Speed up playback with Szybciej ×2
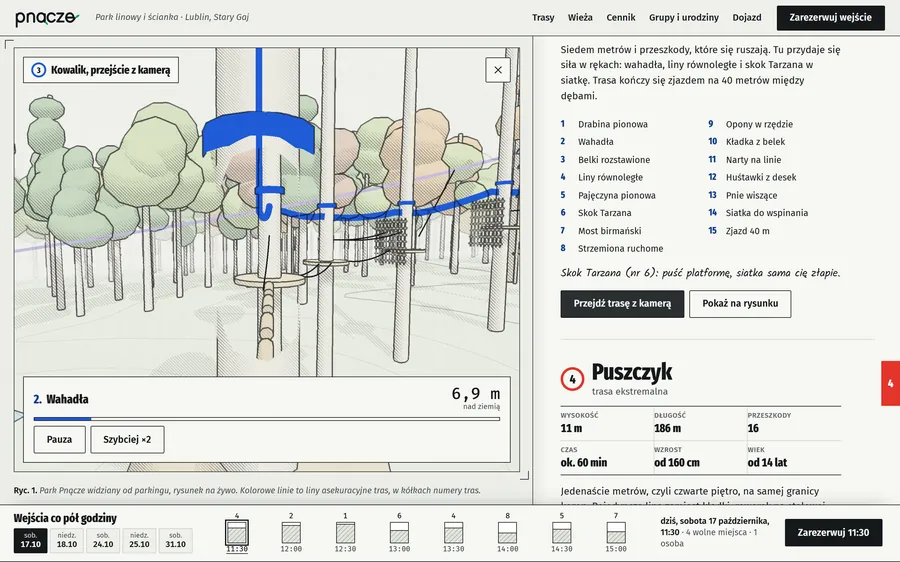Screen dimensions: 900x562 click(127, 439)
